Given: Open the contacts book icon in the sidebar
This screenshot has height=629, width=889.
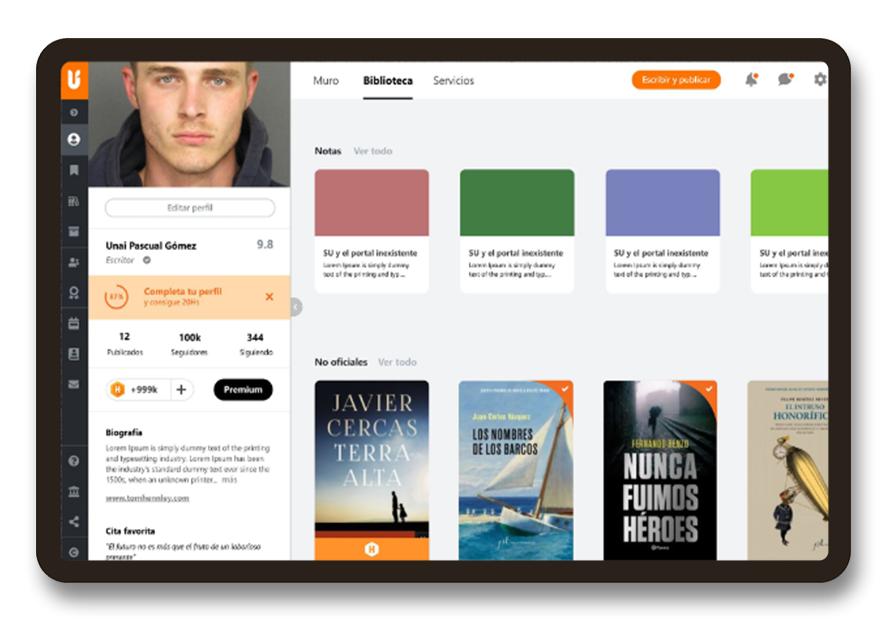Looking at the screenshot, I should coord(74,354).
